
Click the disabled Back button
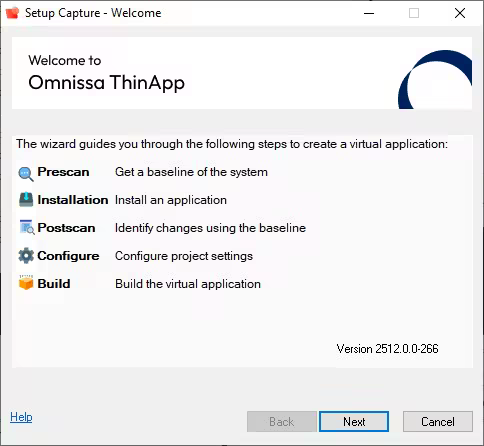[282, 422]
